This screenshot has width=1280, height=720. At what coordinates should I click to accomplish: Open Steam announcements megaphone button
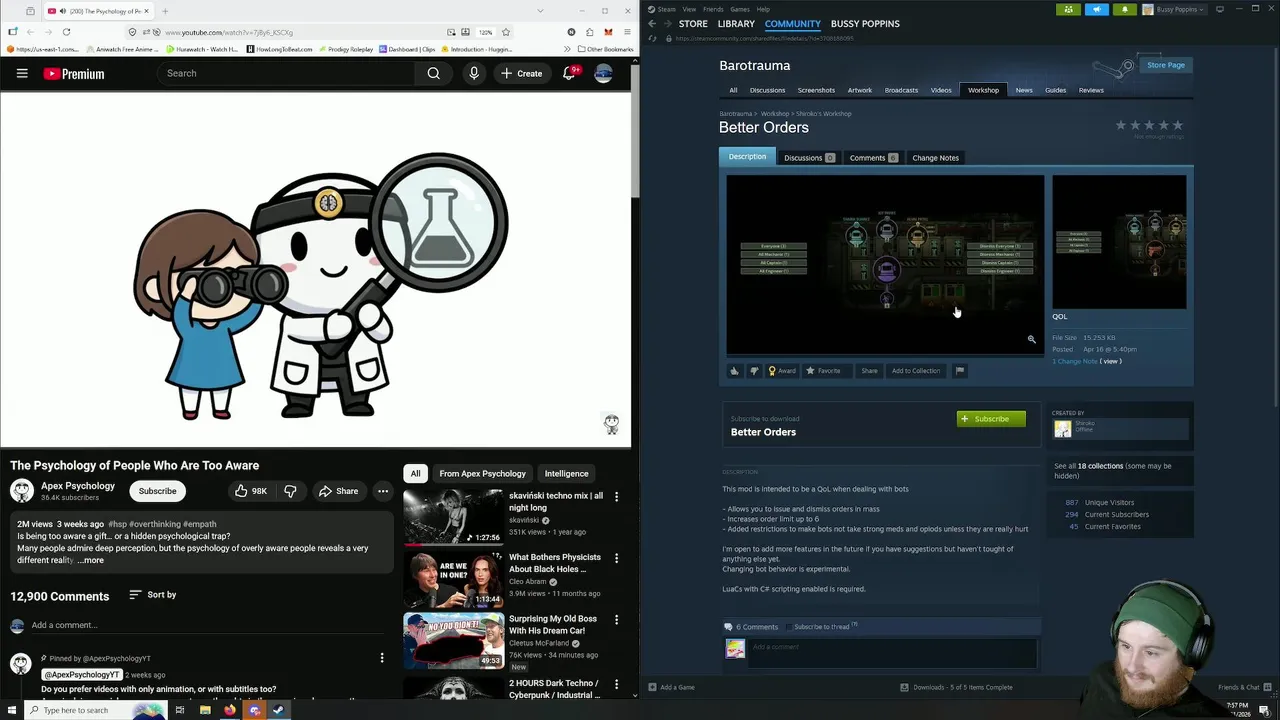(1096, 9)
